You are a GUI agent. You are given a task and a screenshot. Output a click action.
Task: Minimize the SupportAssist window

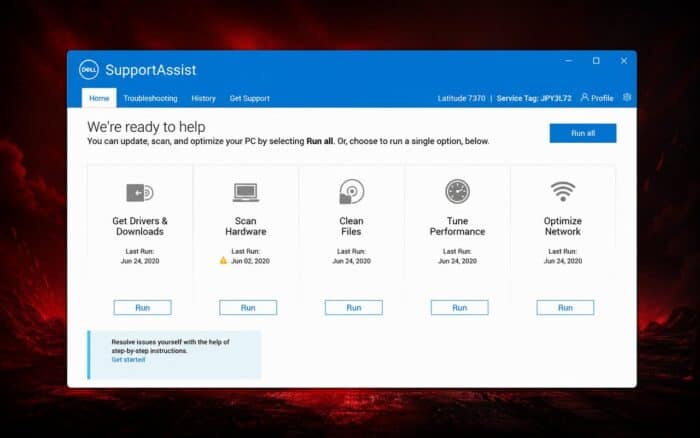(568, 61)
